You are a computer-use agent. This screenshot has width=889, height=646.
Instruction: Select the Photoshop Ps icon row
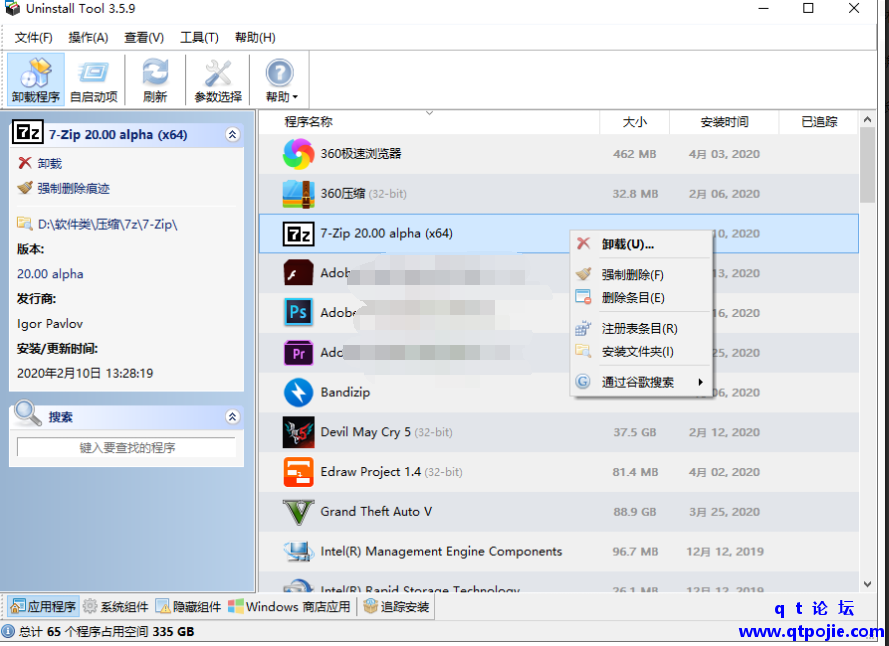click(298, 313)
